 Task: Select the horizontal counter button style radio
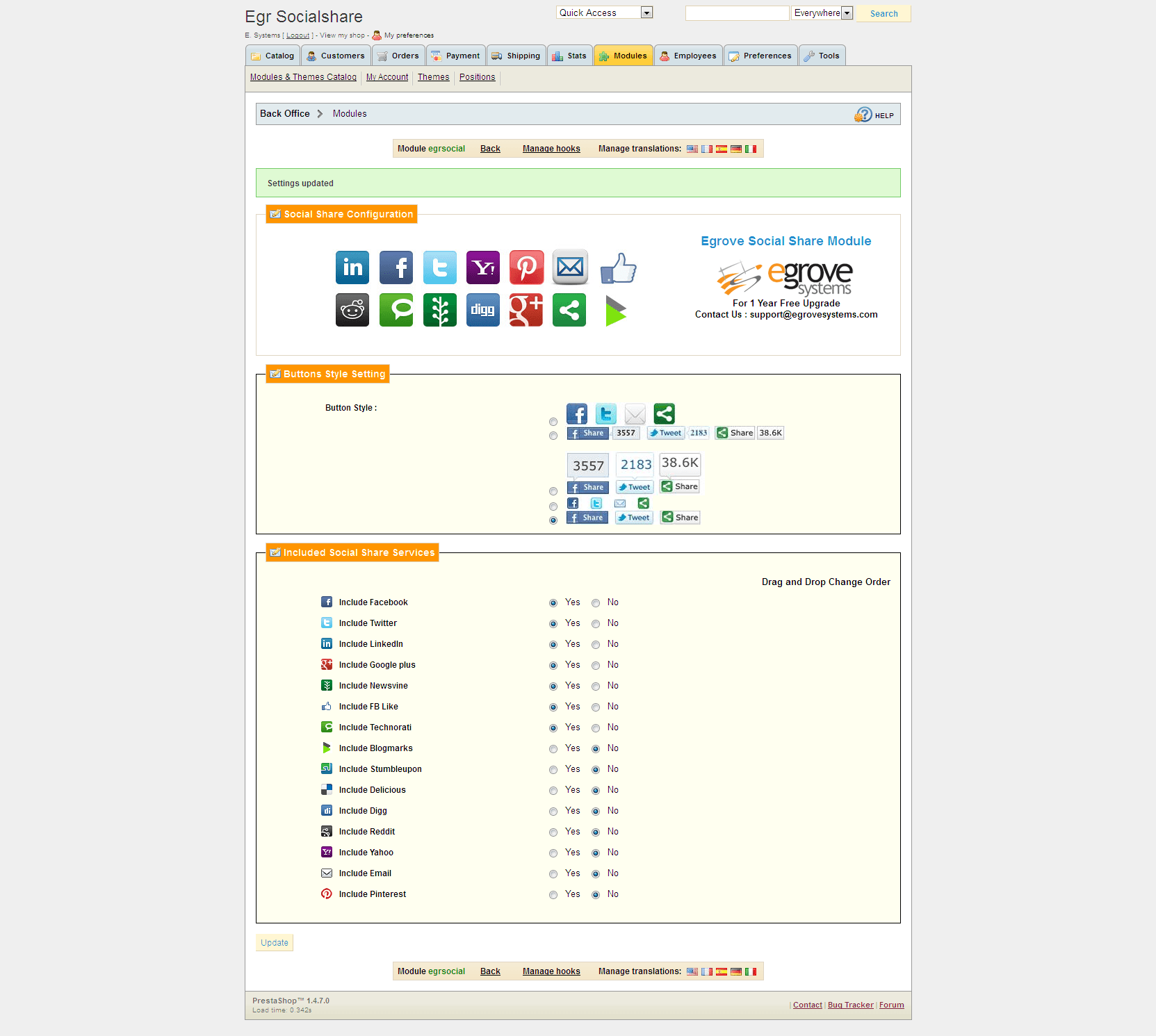(553, 436)
